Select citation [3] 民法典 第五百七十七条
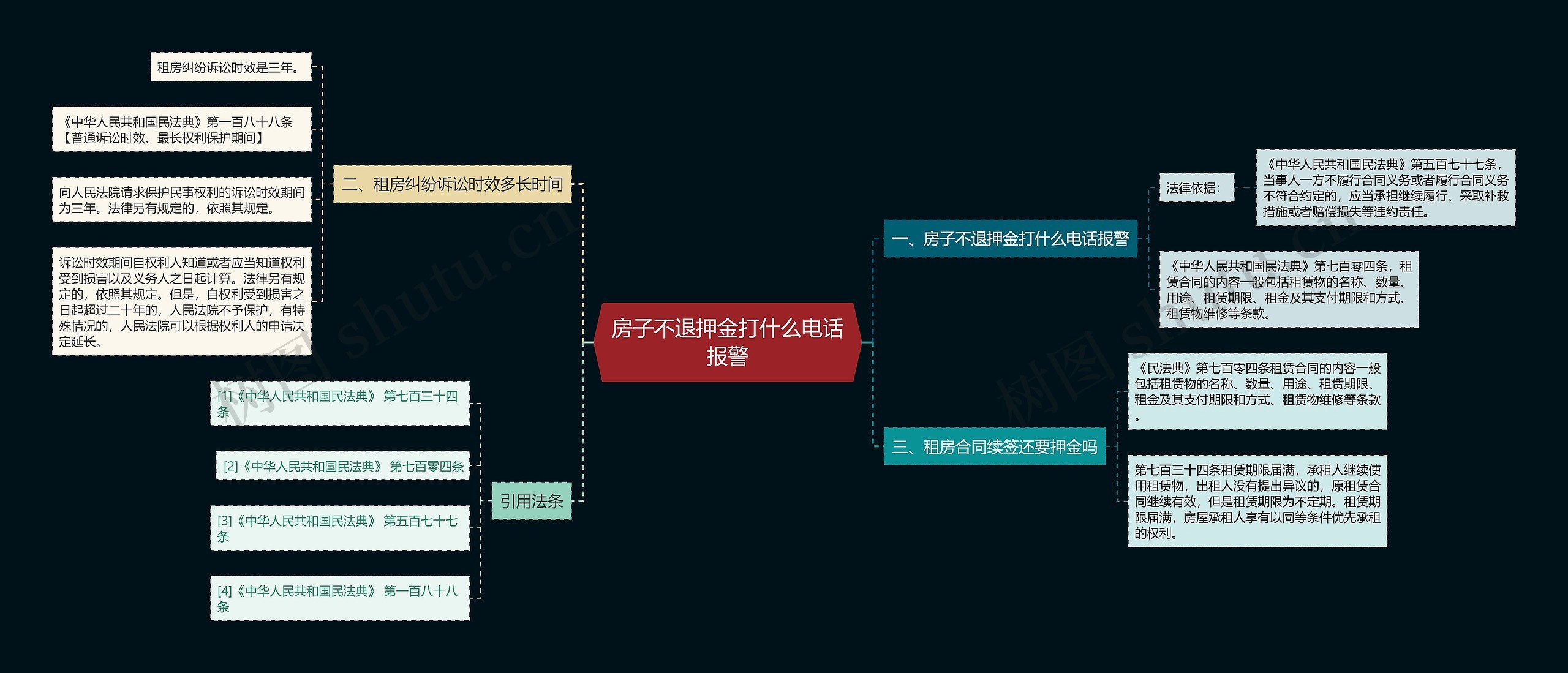This screenshot has width=1568, height=673. (x=341, y=528)
